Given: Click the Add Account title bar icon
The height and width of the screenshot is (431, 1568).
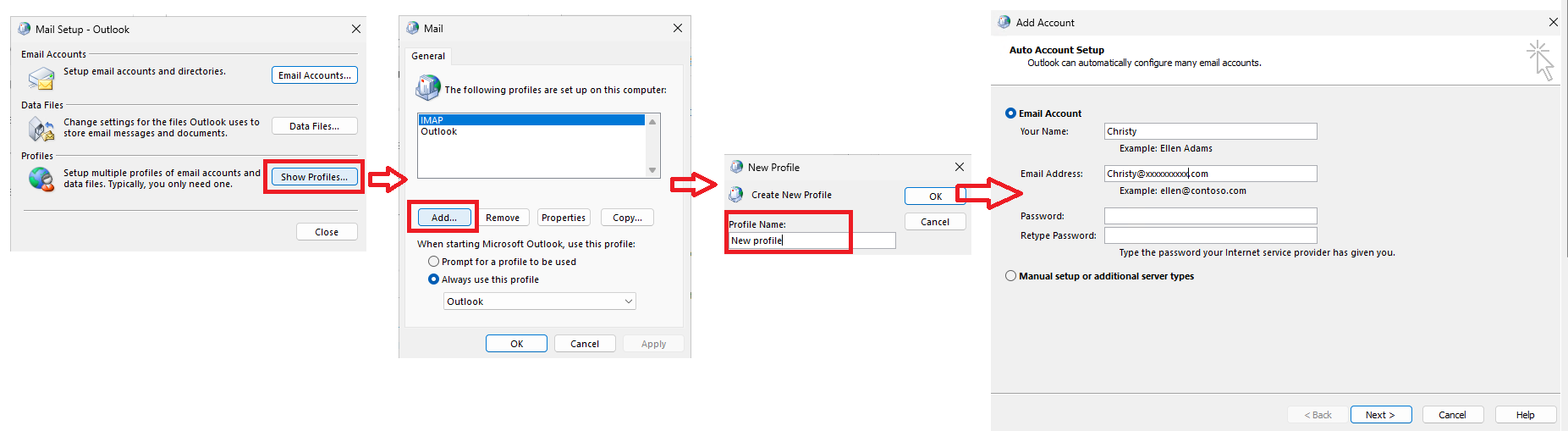Looking at the screenshot, I should pos(1004,22).
